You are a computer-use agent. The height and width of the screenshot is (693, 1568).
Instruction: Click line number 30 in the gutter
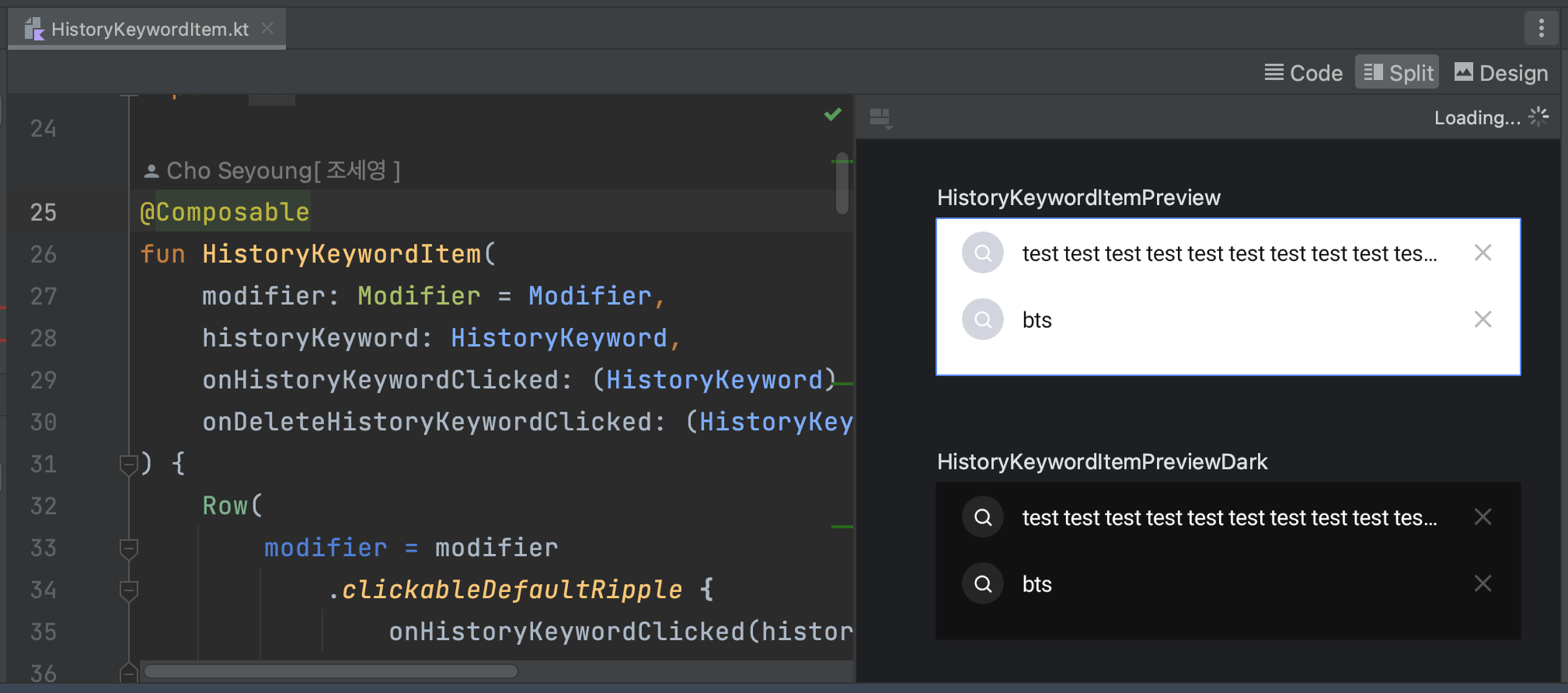click(44, 422)
